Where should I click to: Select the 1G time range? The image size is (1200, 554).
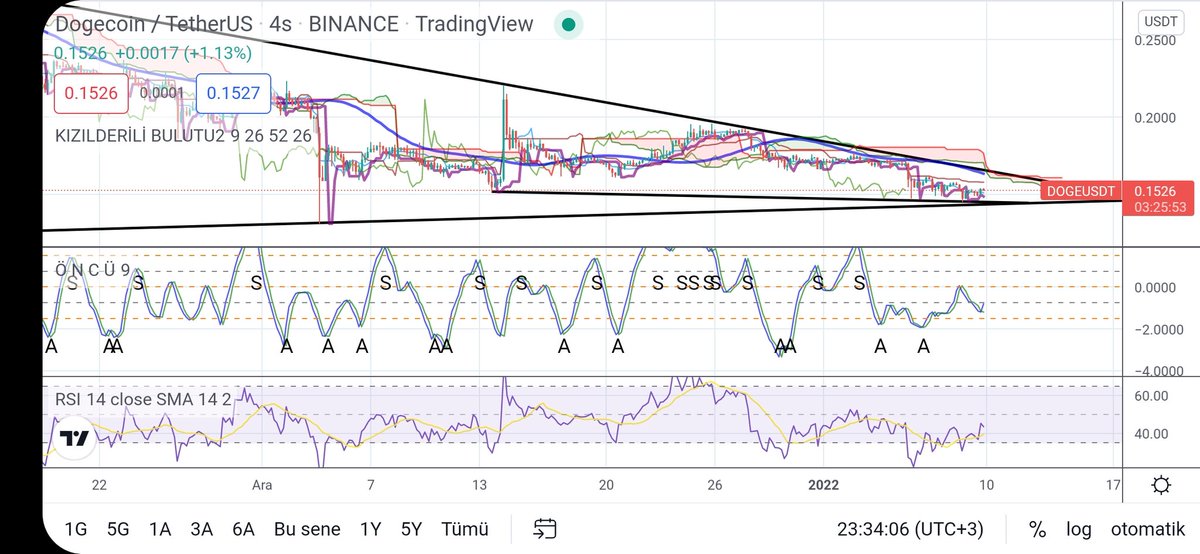(x=76, y=529)
